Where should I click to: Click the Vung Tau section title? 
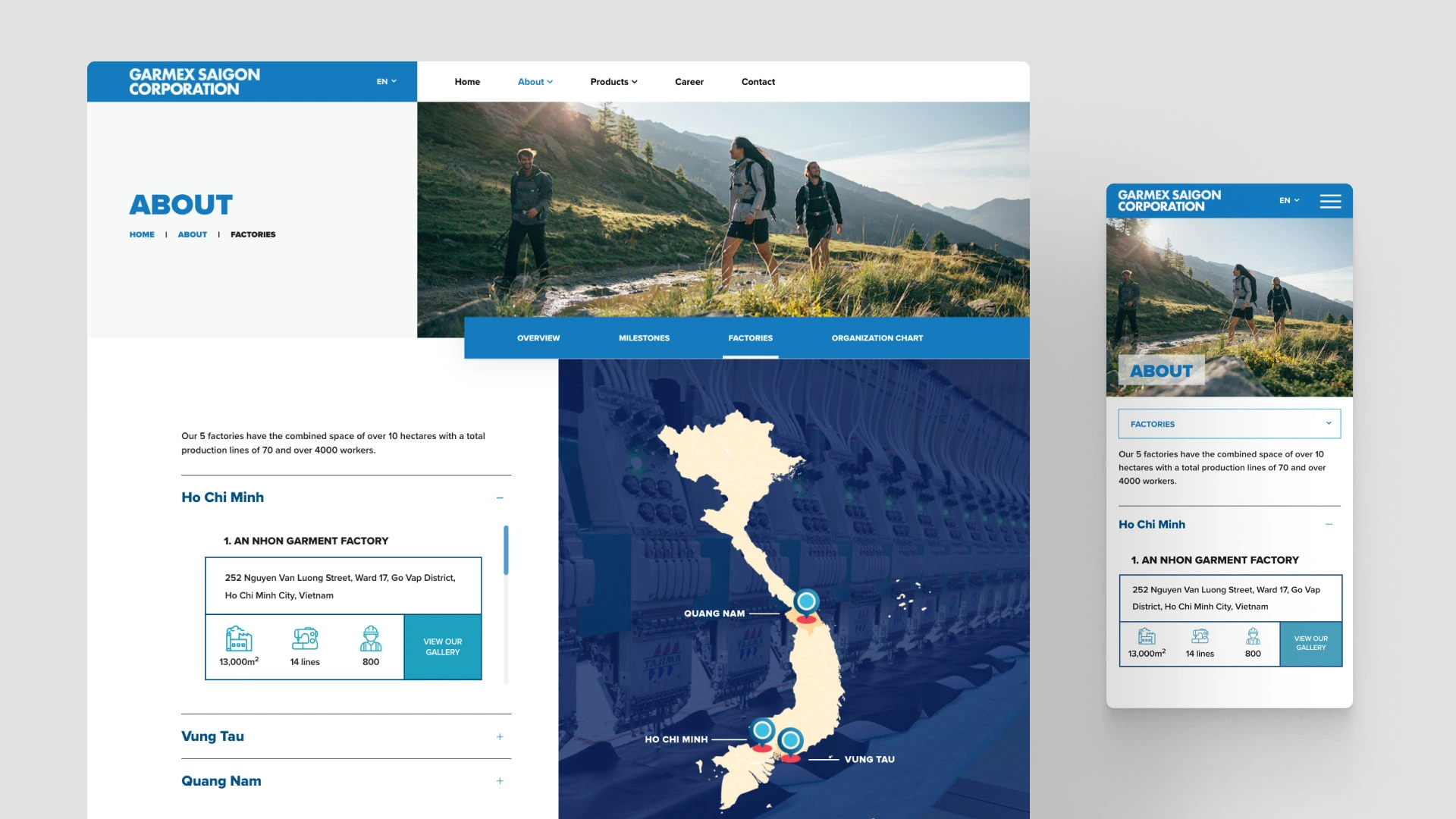(x=212, y=736)
